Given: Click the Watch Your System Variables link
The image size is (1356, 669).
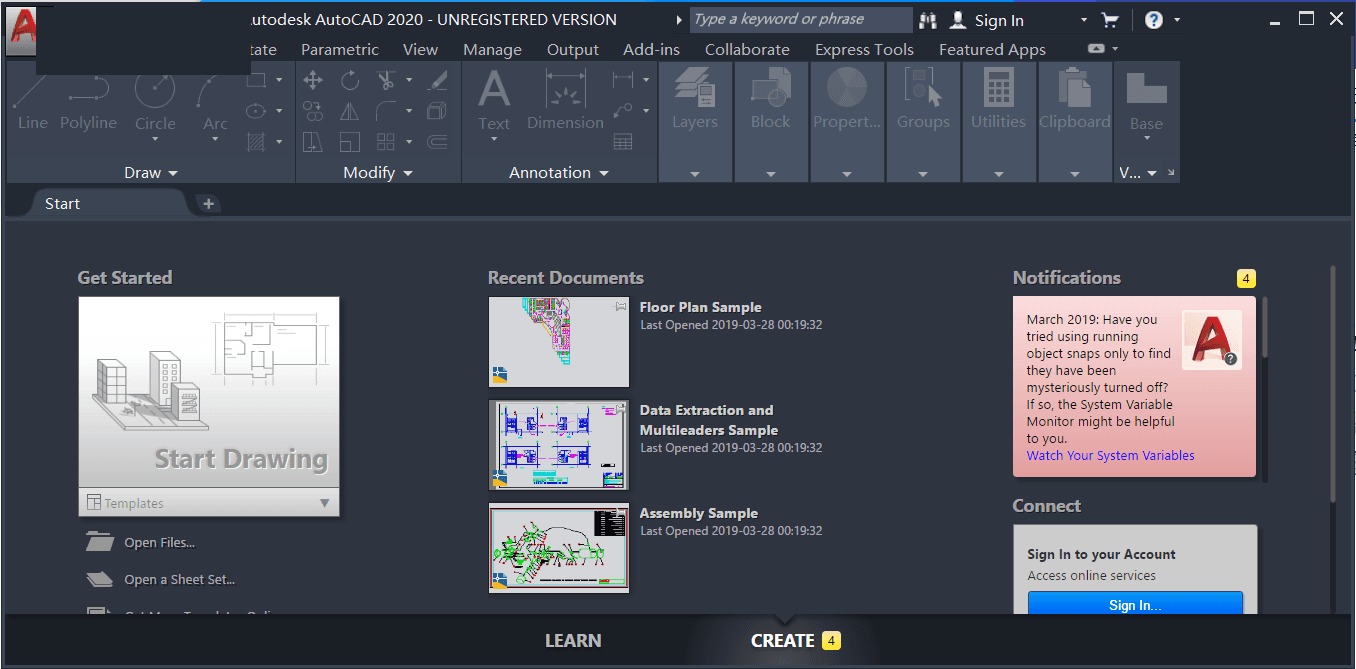Looking at the screenshot, I should (x=1110, y=455).
